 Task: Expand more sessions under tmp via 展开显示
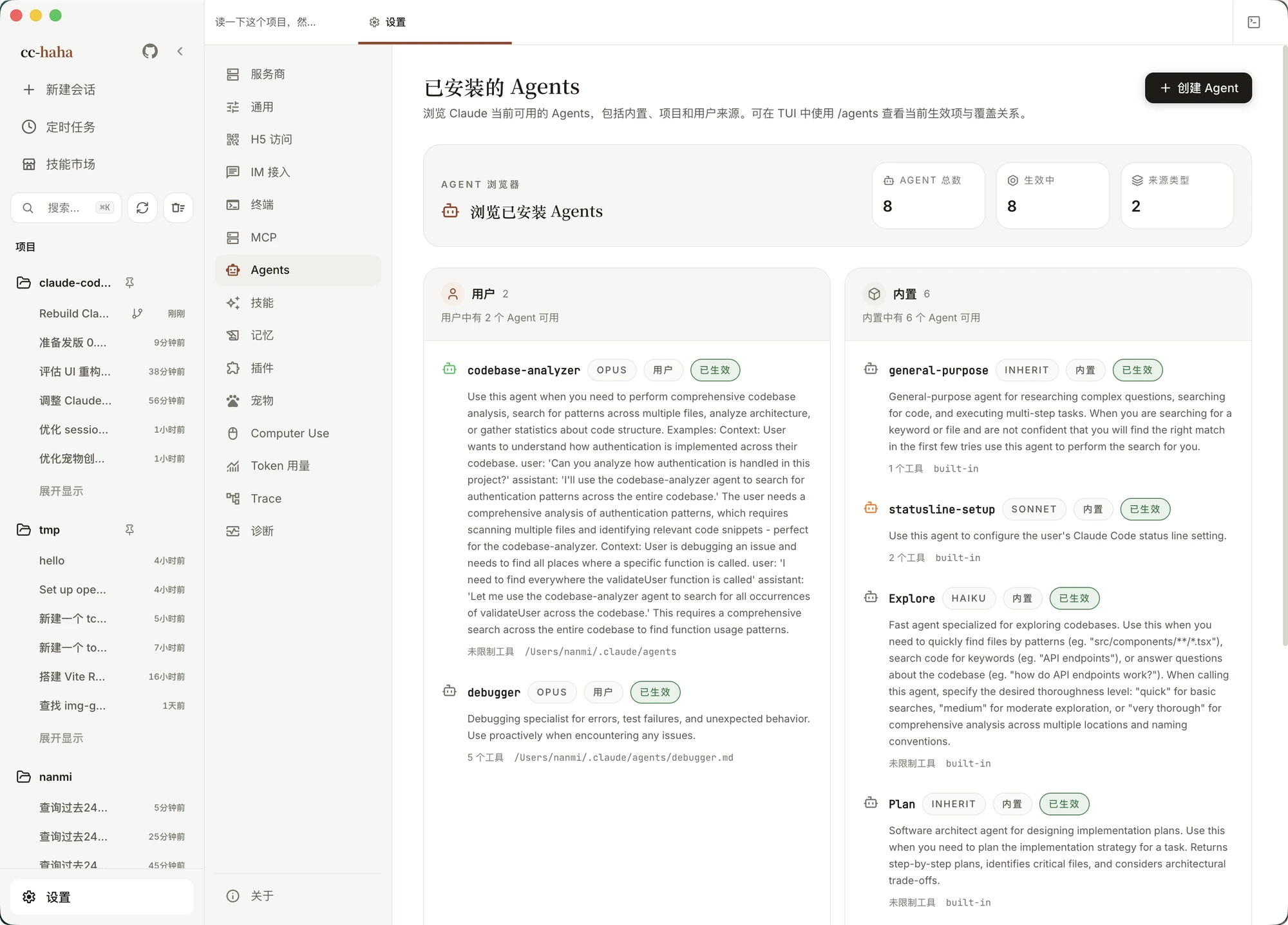click(61, 738)
